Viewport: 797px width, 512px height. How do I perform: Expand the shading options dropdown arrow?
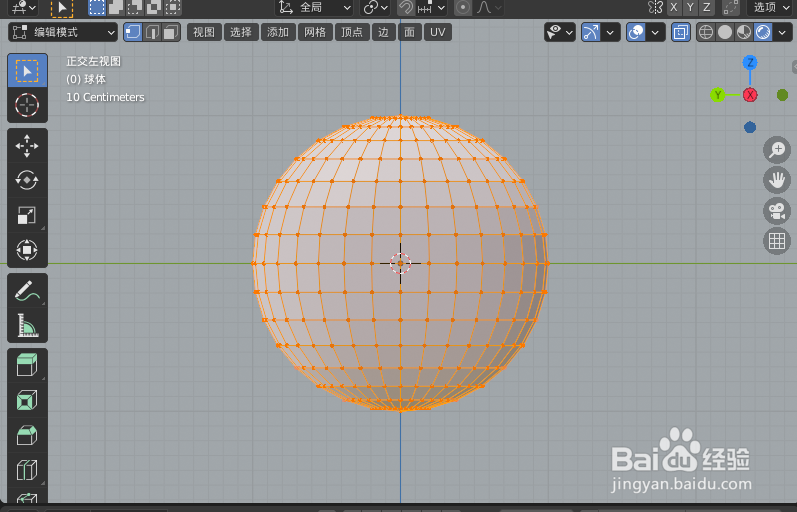coord(782,33)
